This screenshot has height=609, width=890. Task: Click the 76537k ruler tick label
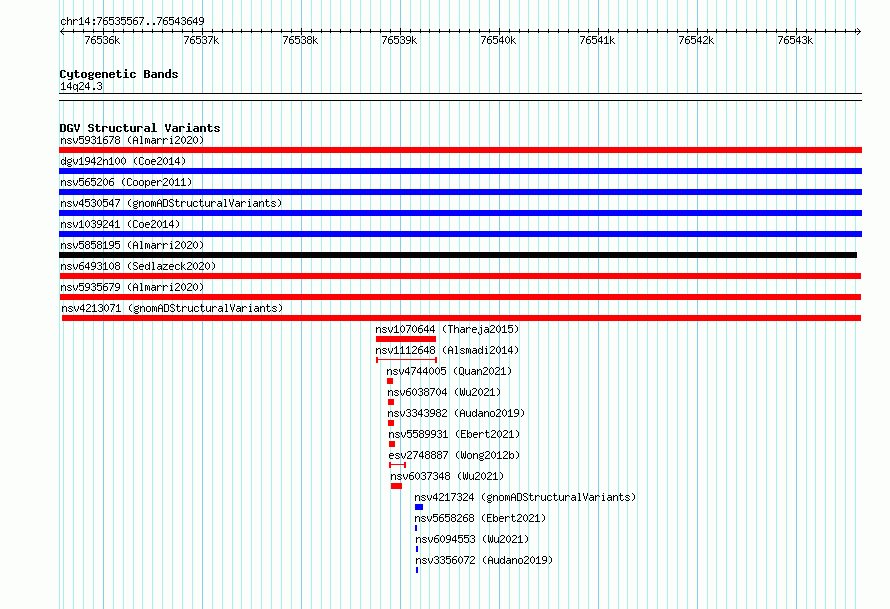(x=201, y=40)
